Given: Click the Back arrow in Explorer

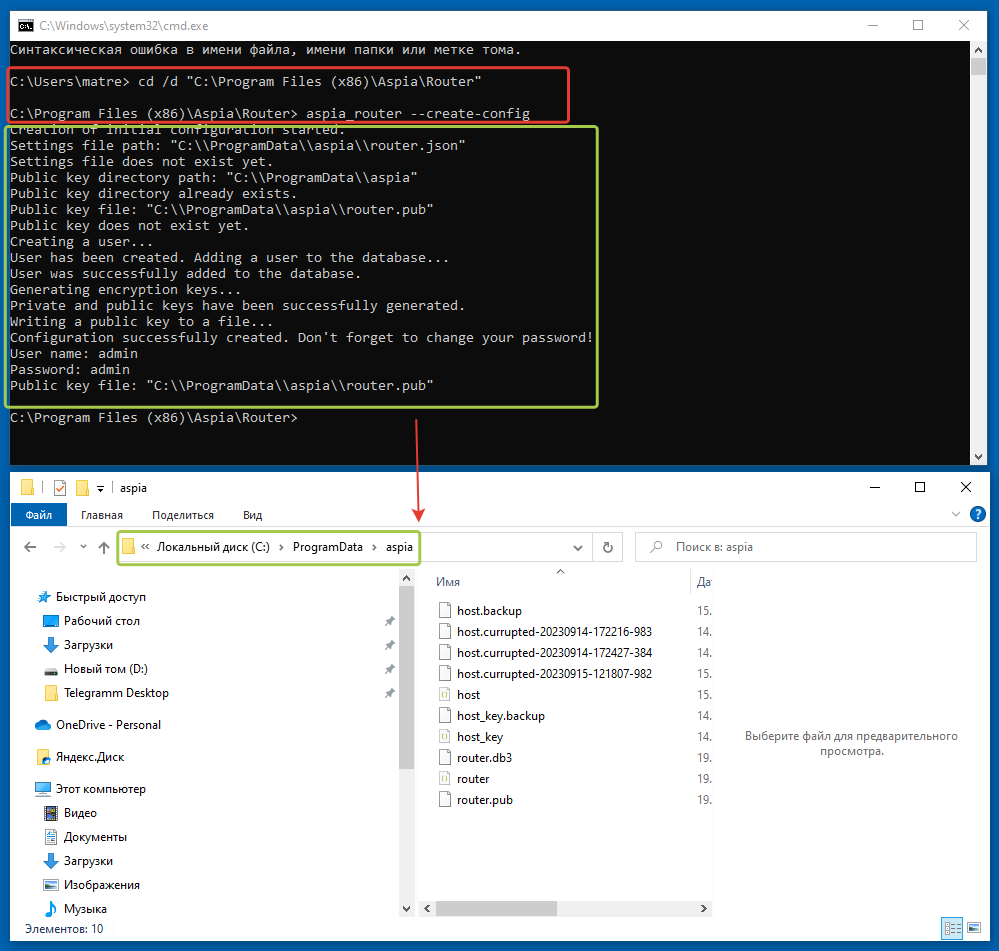Looking at the screenshot, I should click(x=30, y=548).
